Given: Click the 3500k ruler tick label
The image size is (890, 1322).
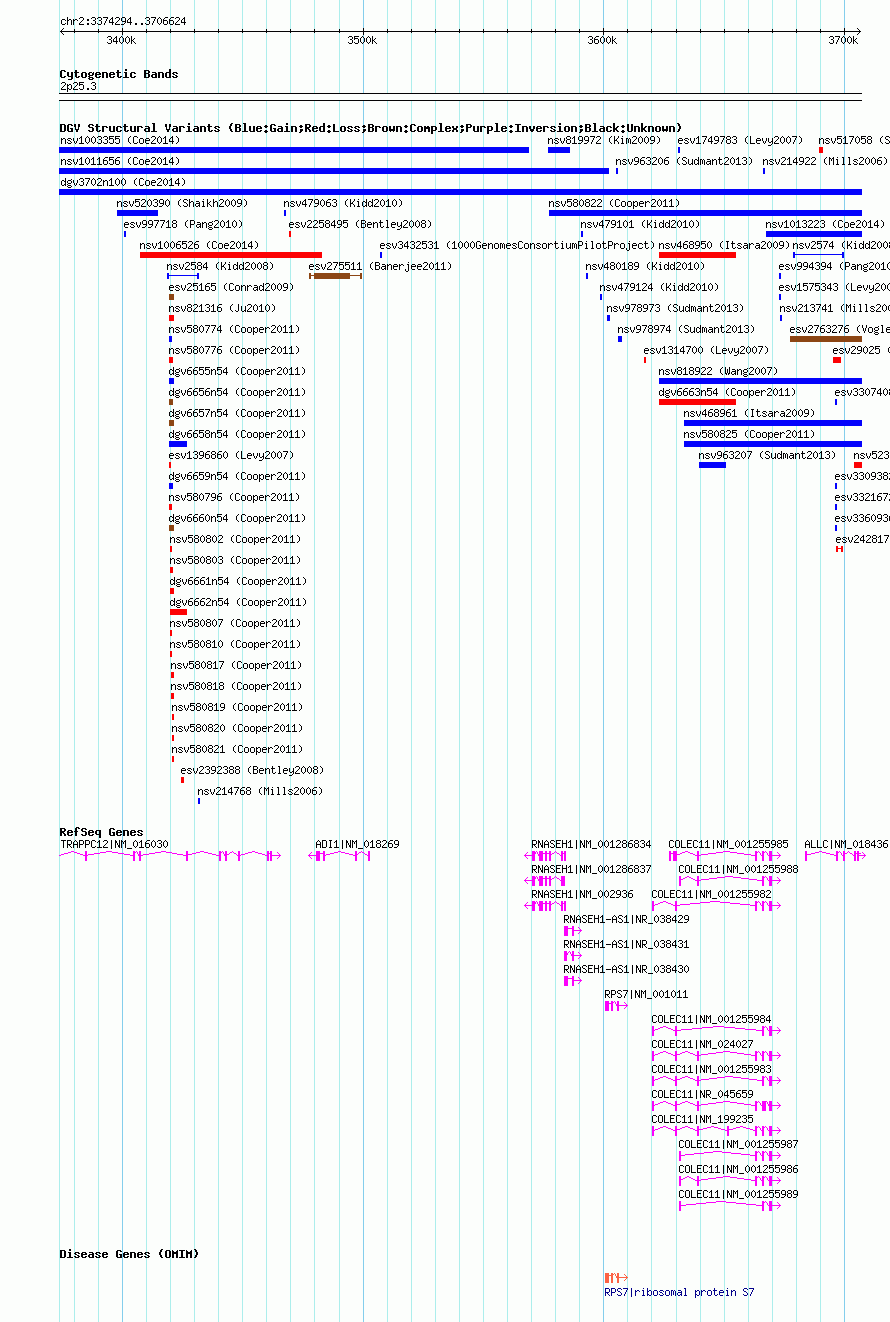Looking at the screenshot, I should (x=362, y=40).
